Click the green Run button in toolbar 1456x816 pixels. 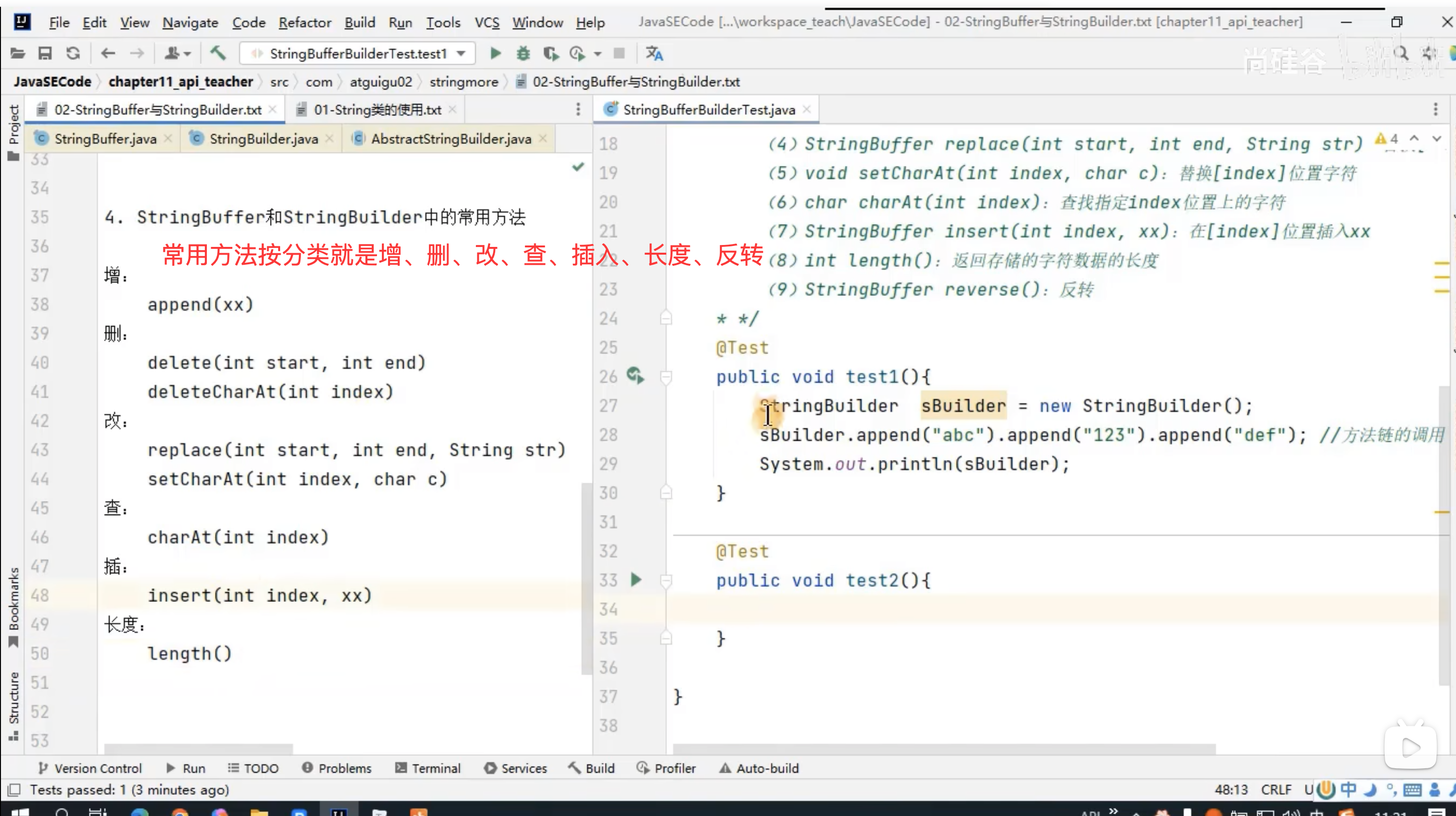(495, 54)
